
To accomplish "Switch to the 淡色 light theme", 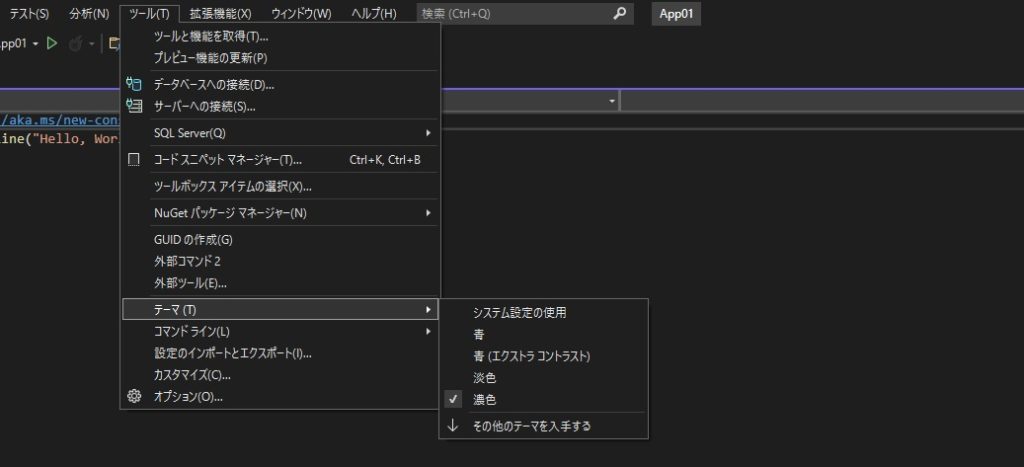I will click(485, 378).
